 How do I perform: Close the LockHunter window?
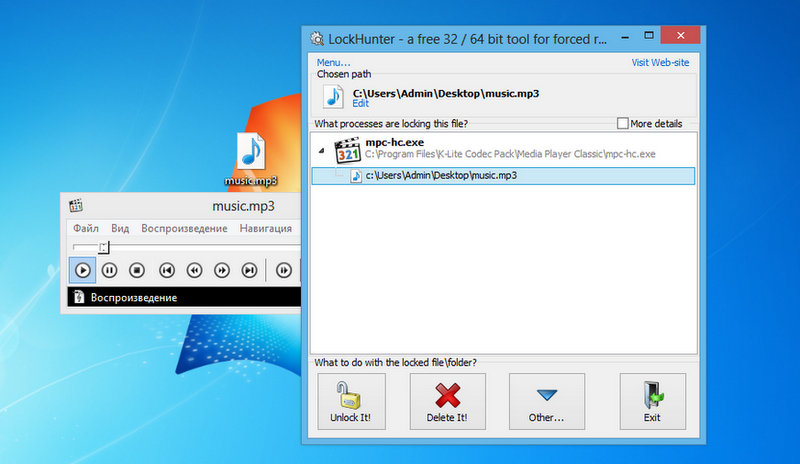coord(681,35)
